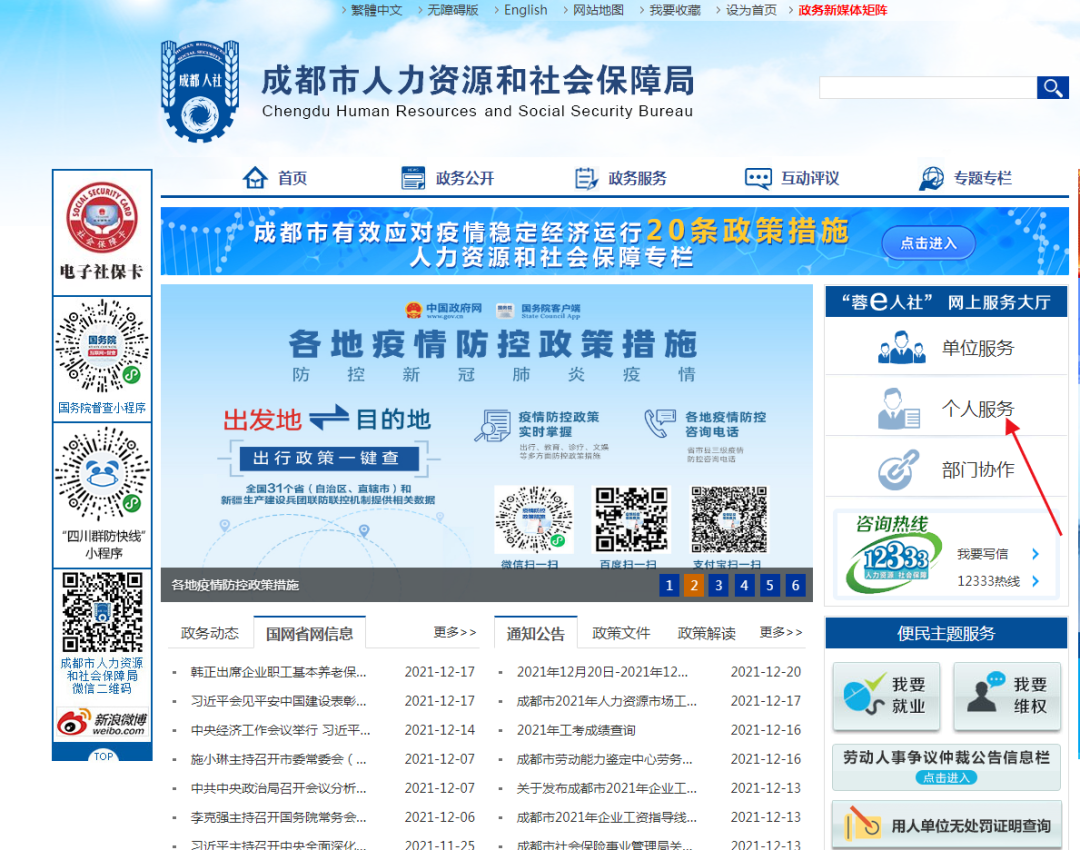Image resolution: width=1080 pixels, height=850 pixels.
Task: Open notice 成都市2021年人力资源市场工...
Action: [x=607, y=701]
